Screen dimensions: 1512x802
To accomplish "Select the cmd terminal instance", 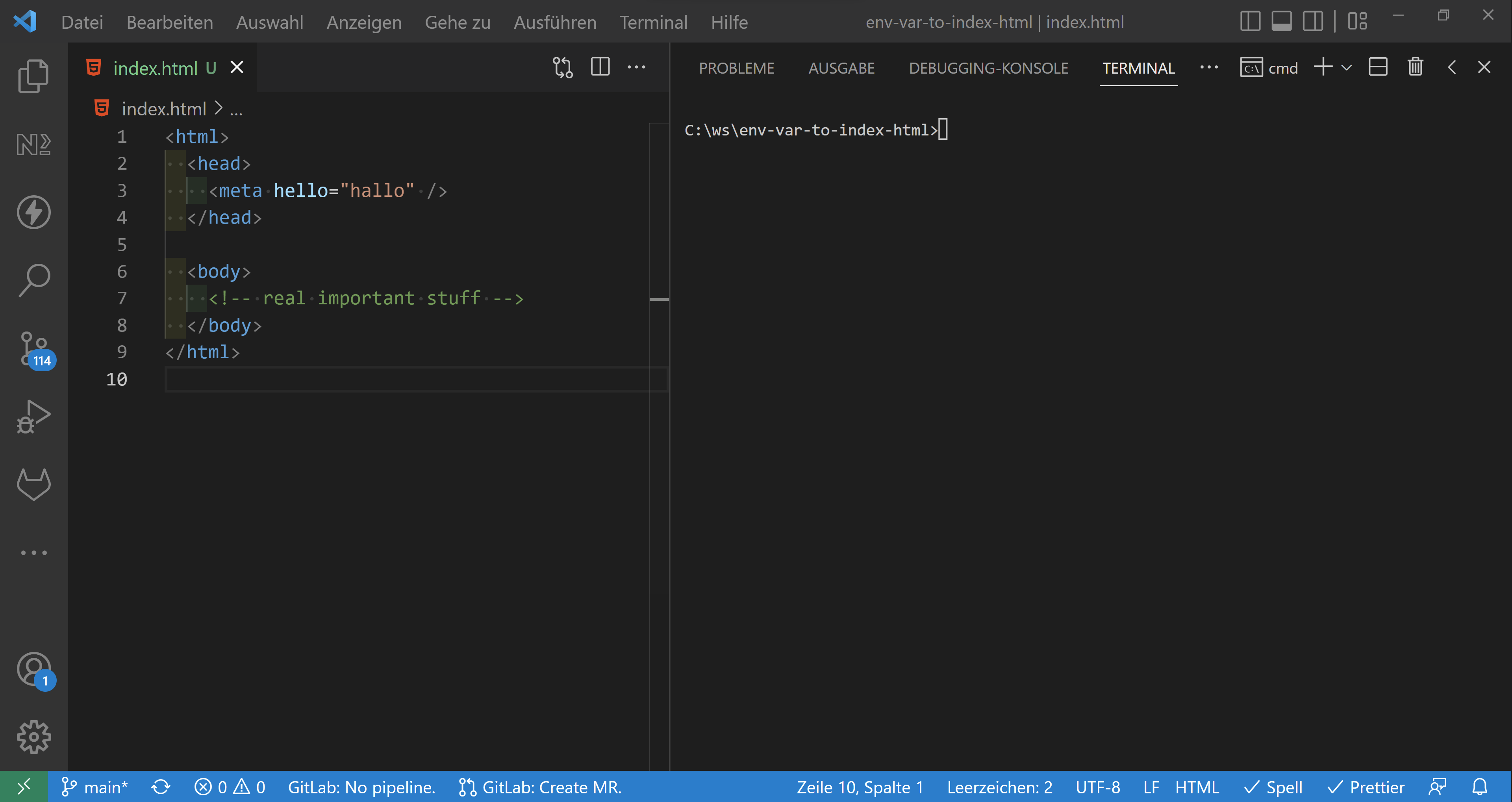I will [x=1269, y=68].
